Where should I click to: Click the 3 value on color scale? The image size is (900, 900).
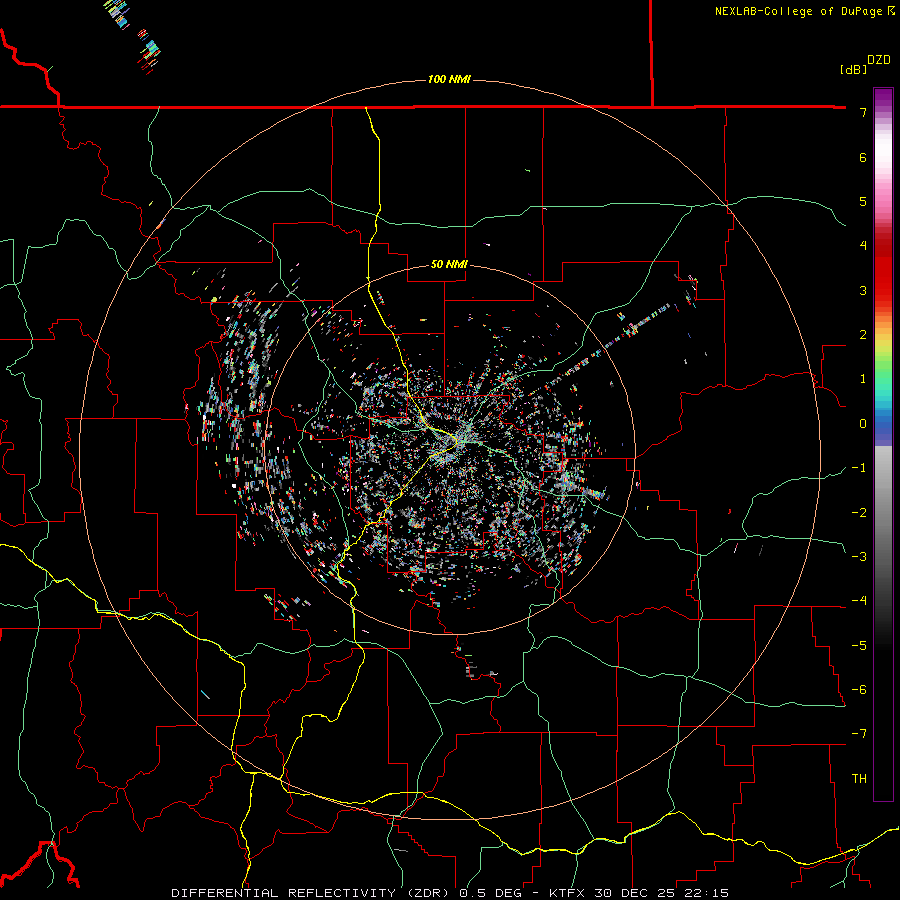(x=863, y=290)
